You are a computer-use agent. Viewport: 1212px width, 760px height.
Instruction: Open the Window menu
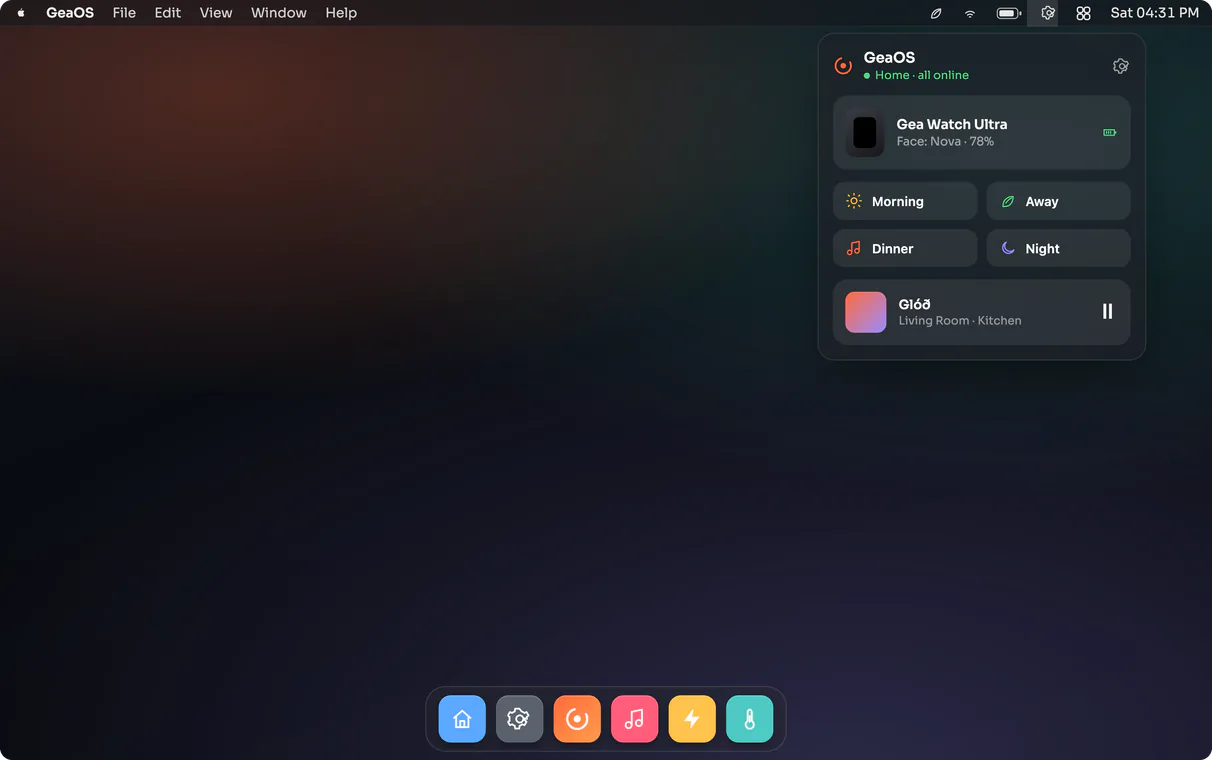click(x=279, y=13)
